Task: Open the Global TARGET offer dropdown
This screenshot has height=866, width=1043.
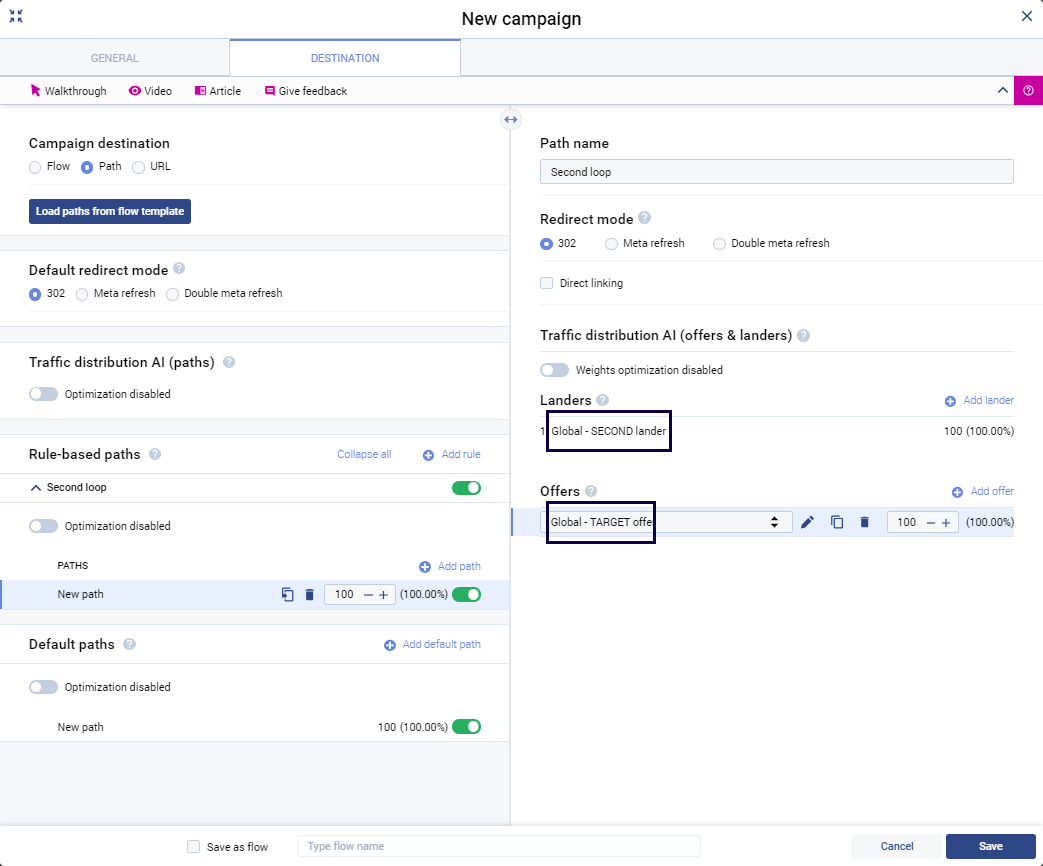Action: point(665,522)
